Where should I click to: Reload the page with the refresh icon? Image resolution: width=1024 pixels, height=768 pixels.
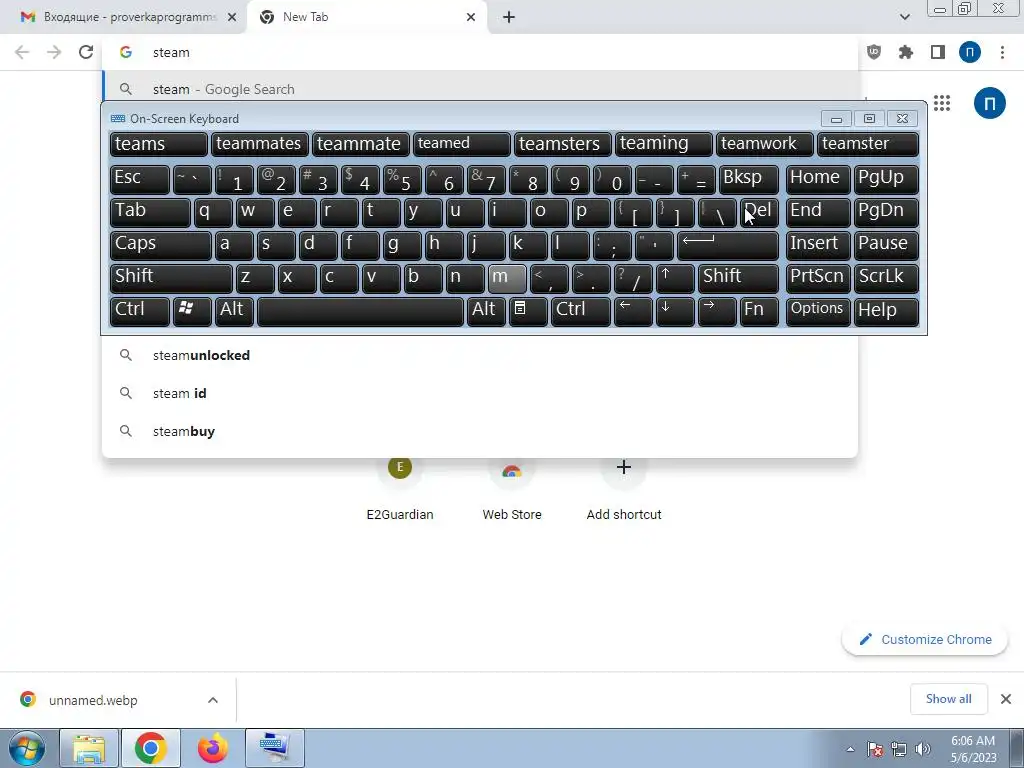(x=86, y=52)
